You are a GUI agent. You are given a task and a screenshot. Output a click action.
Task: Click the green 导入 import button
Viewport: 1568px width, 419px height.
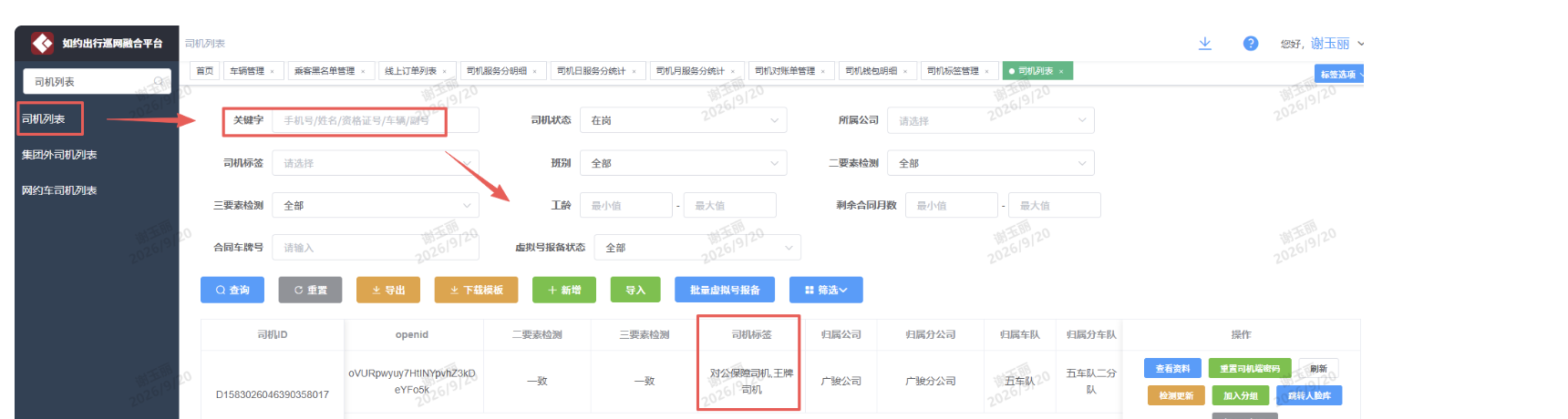635,290
